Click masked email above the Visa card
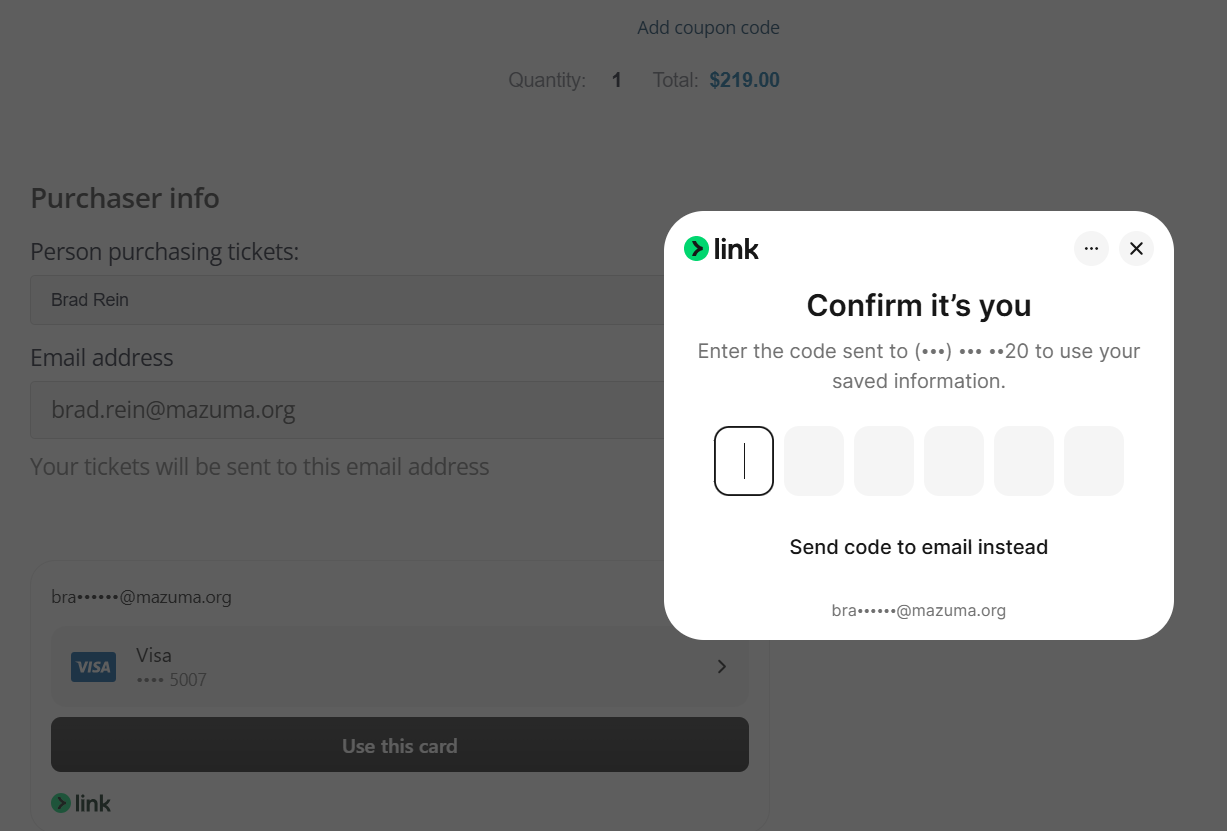1227x831 pixels. click(x=141, y=597)
